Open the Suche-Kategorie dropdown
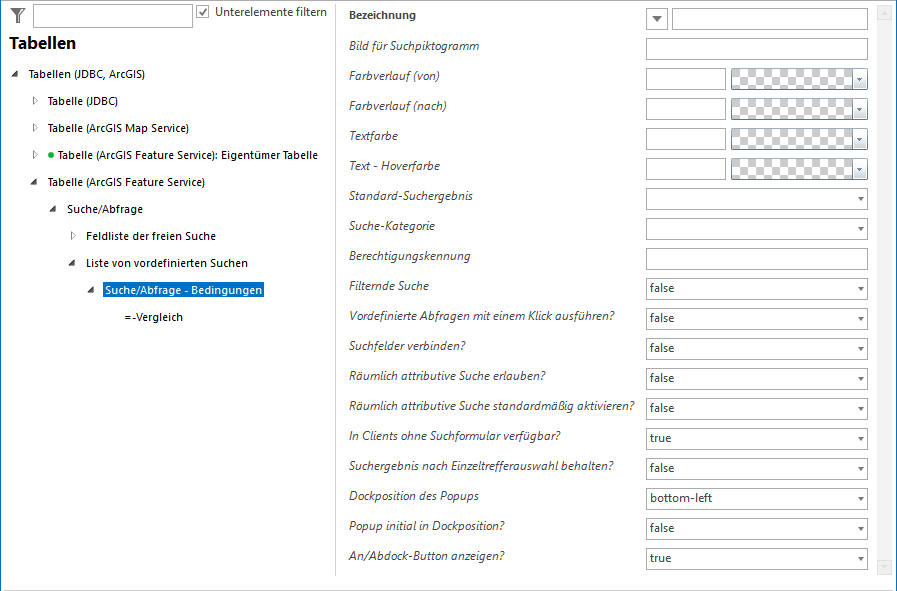 click(x=756, y=229)
